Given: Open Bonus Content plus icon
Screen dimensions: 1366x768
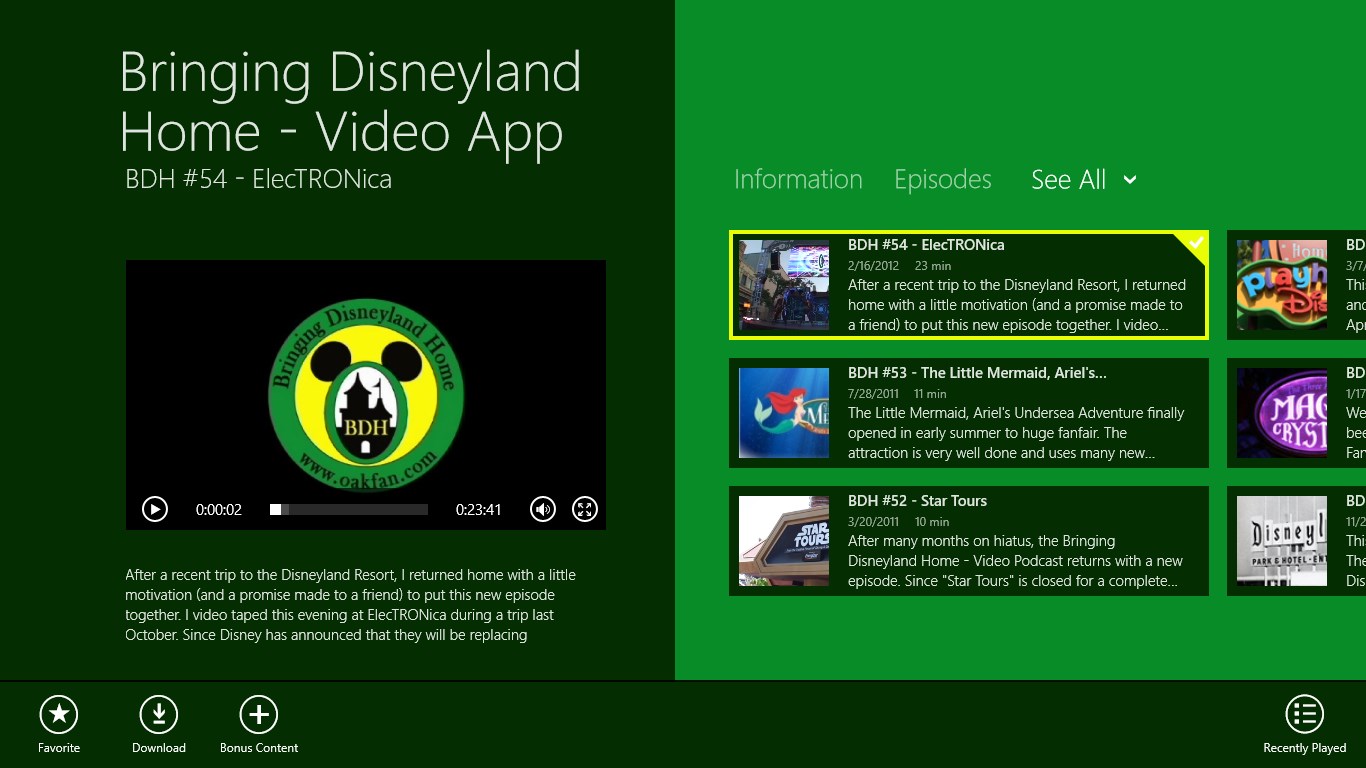Looking at the screenshot, I should [x=259, y=714].
